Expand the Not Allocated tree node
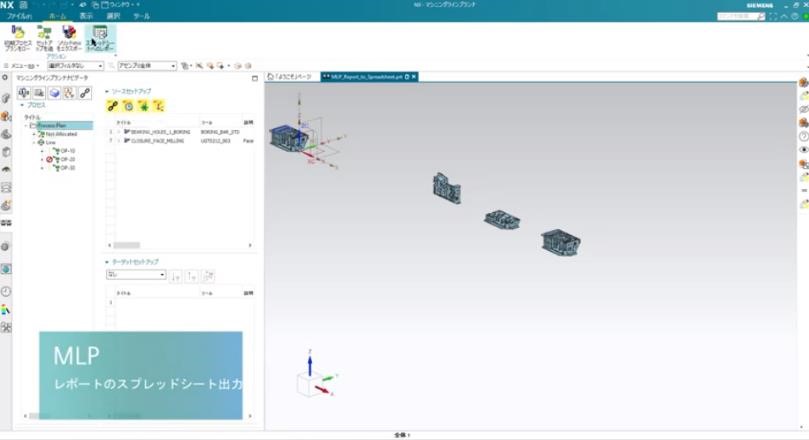This screenshot has width=809, height=440. point(34,134)
